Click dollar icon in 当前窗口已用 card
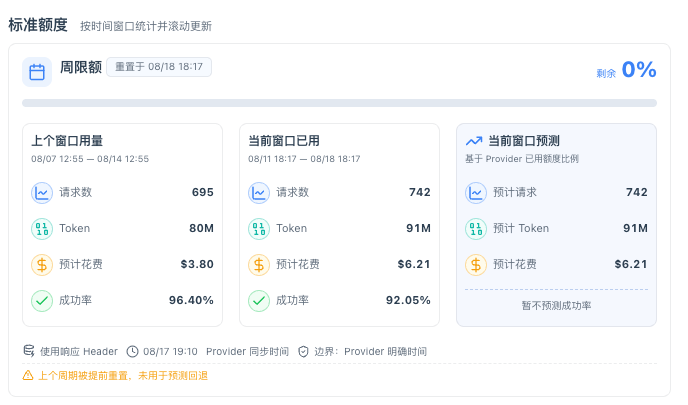This screenshot has width=688, height=405. tap(259, 265)
